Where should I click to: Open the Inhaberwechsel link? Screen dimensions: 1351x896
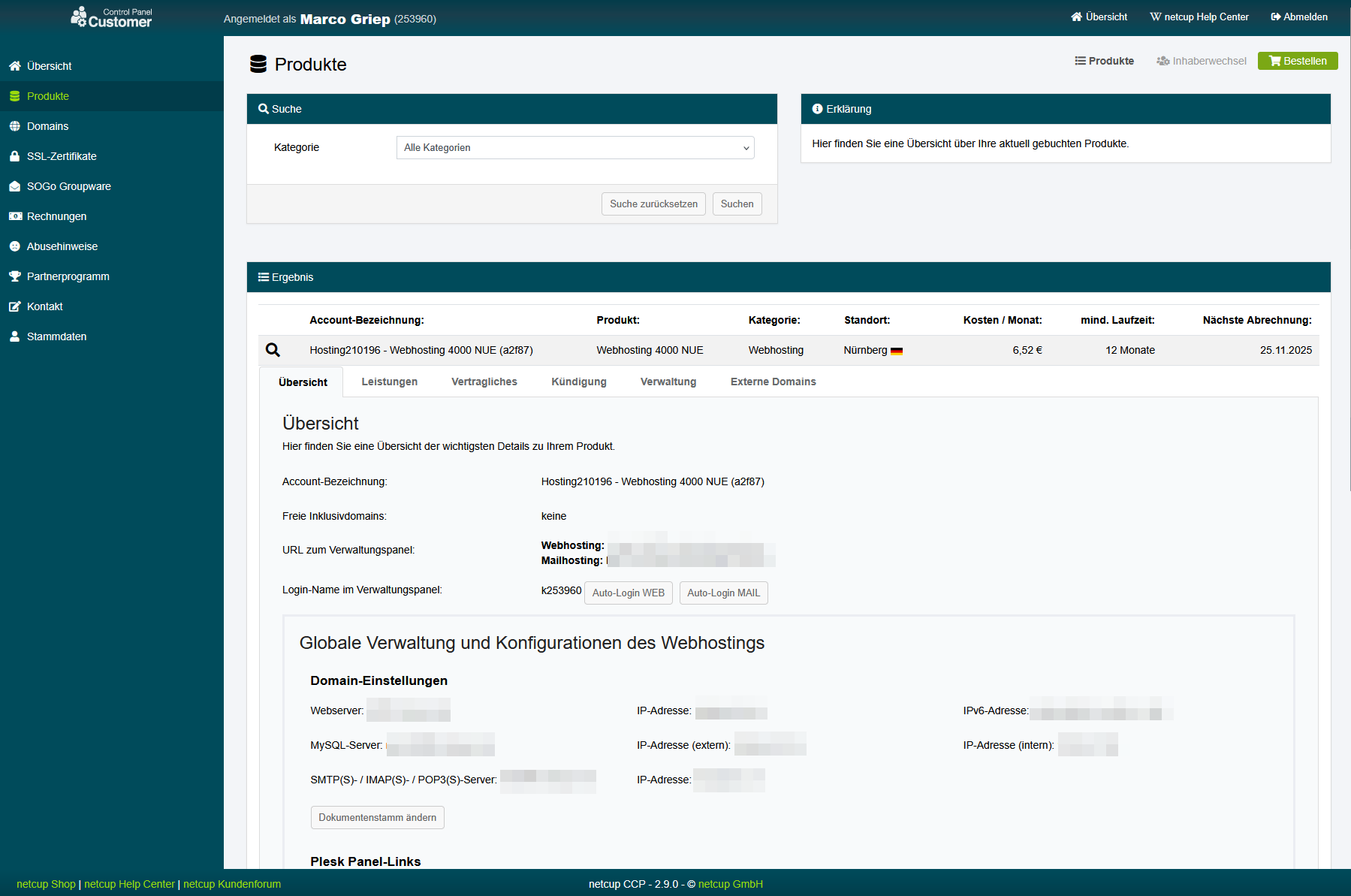pyautogui.click(x=1202, y=61)
